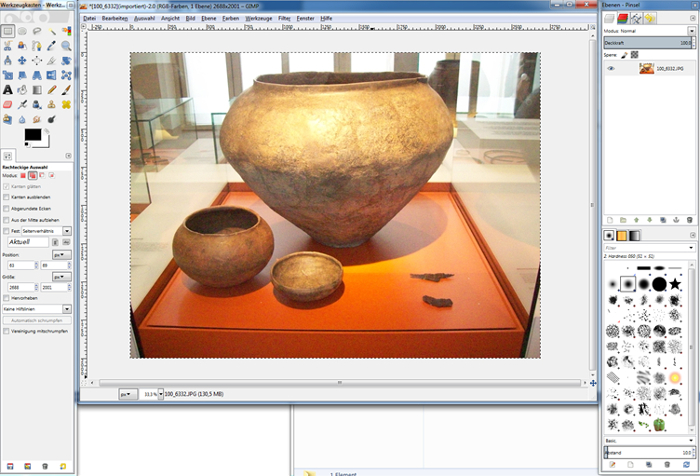700x476 pixels.
Task: Enable the 'Kanten ausblenden' checkbox
Action: click(x=6, y=197)
